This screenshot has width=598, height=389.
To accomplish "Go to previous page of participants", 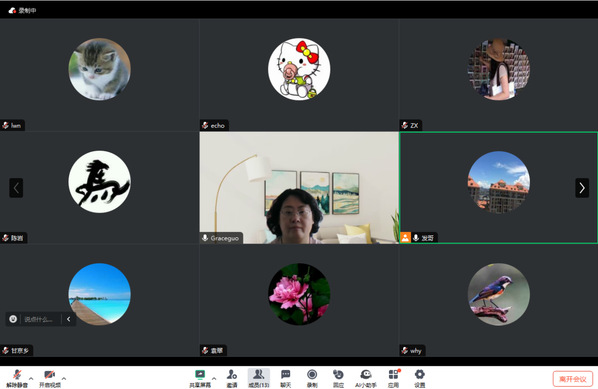I will [16, 188].
